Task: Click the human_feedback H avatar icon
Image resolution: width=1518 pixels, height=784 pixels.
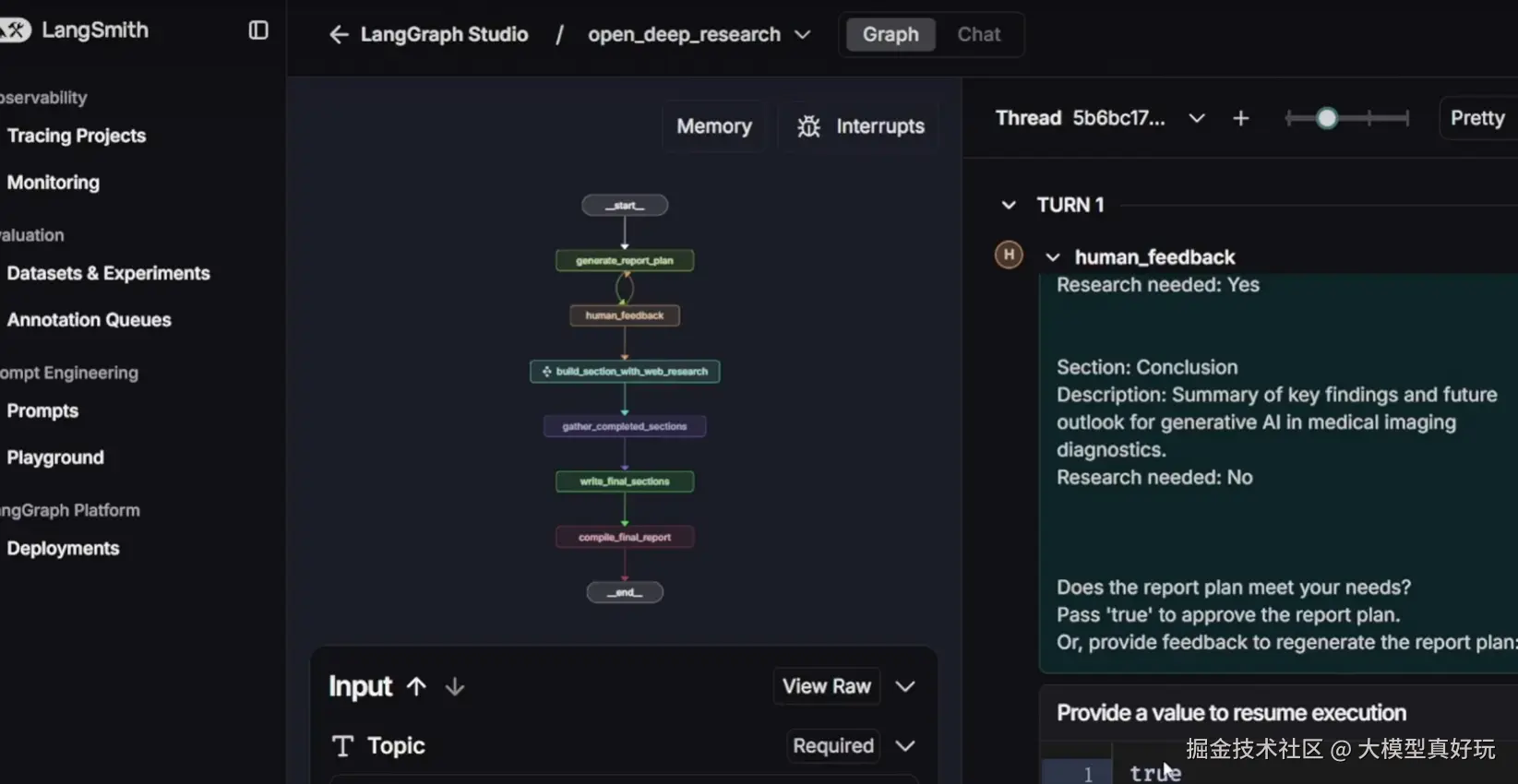Action: [x=1009, y=255]
